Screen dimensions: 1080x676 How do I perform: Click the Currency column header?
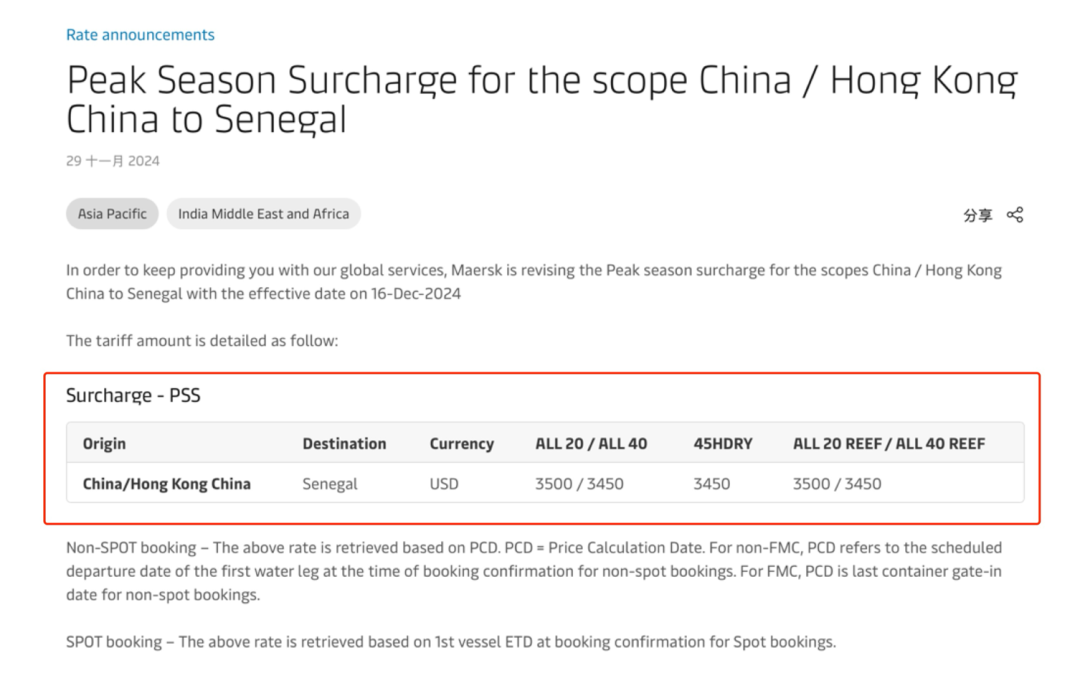[x=461, y=444]
